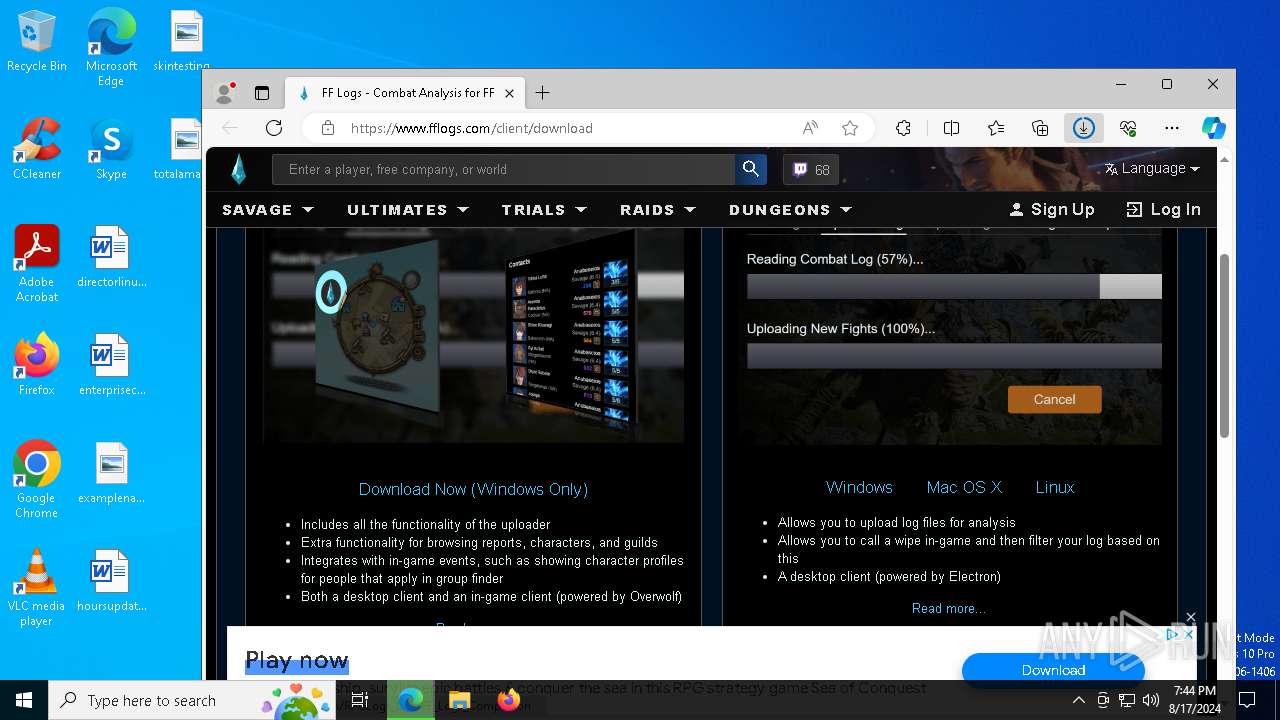Viewport: 1280px width, 720px height.
Task: Click Log In link
Action: (x=1163, y=209)
